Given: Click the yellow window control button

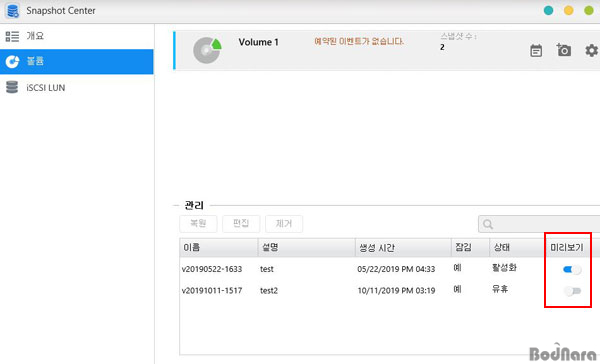Looking at the screenshot, I should point(569,11).
